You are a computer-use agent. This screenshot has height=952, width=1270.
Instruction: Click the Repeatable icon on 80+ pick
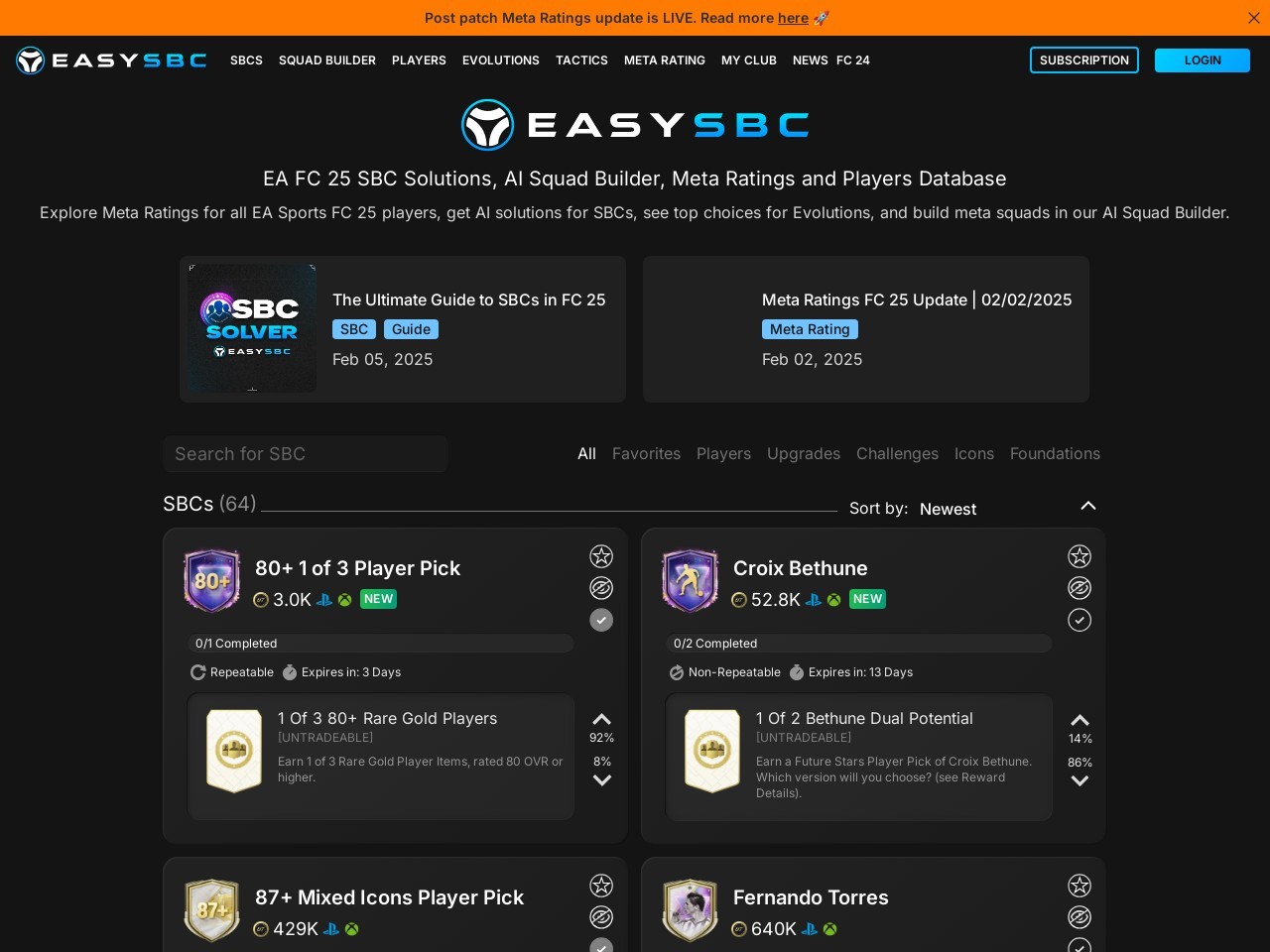click(198, 672)
